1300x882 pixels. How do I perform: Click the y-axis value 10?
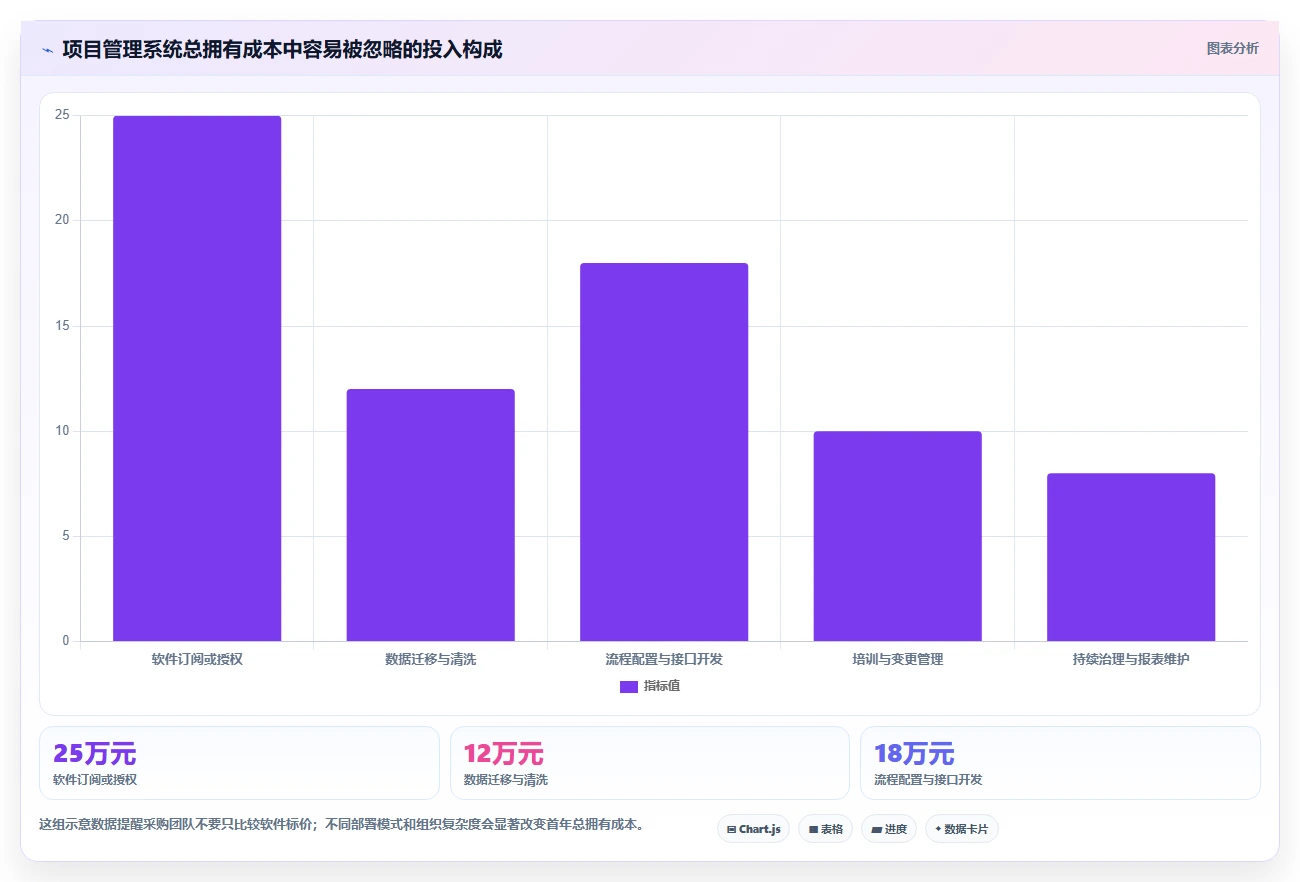tap(62, 431)
